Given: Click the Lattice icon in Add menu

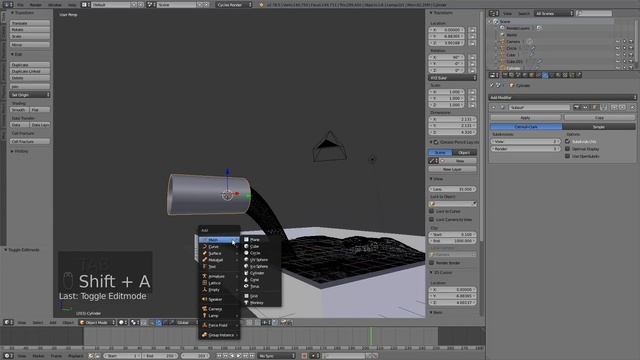Looking at the screenshot, I should (x=204, y=283).
